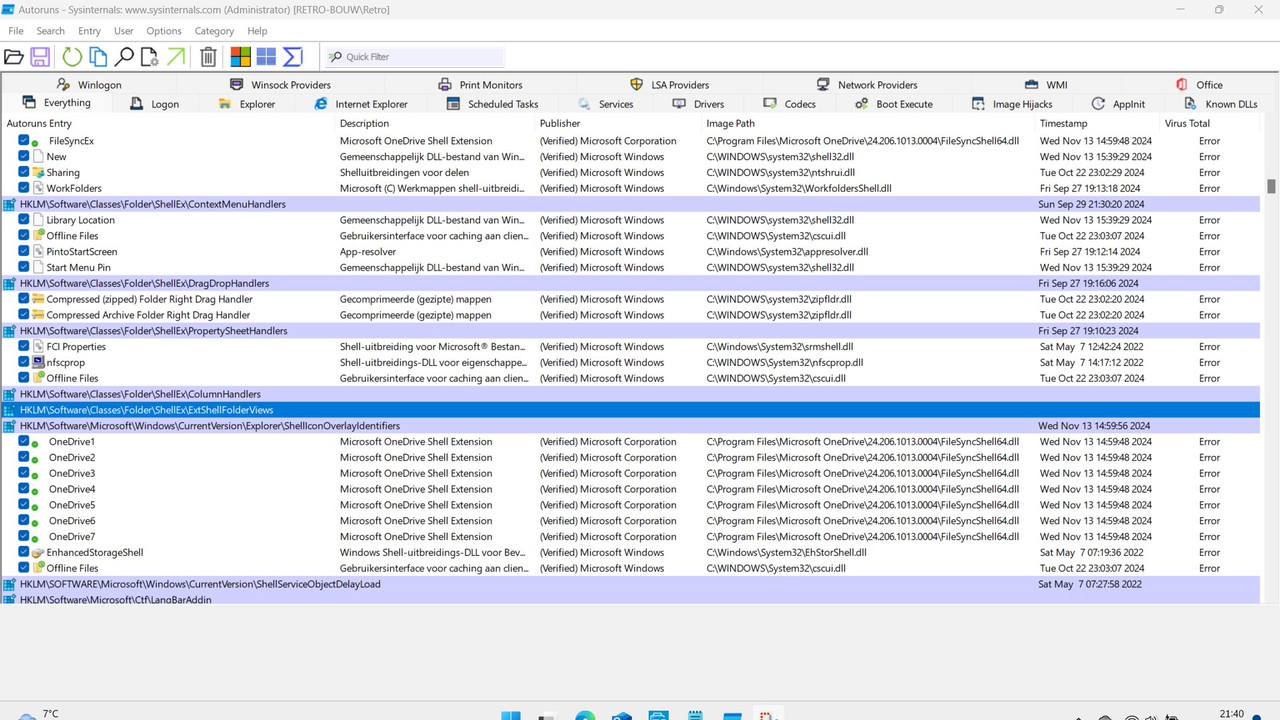The image size is (1280, 720).
Task: Sort by the Description column header
Action: pyautogui.click(x=435, y=123)
